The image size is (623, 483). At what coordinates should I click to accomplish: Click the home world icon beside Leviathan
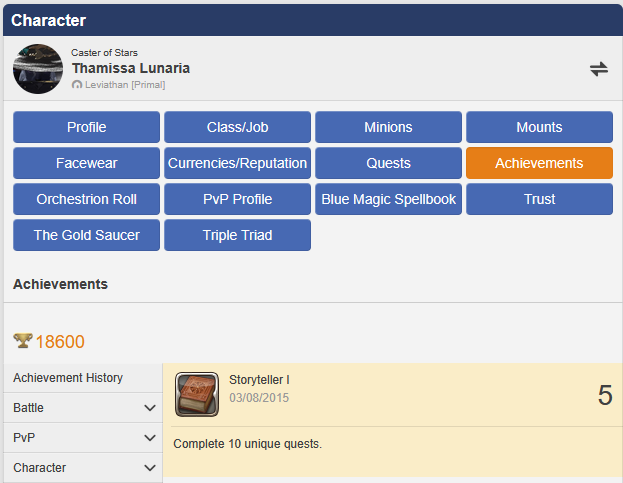(77, 85)
